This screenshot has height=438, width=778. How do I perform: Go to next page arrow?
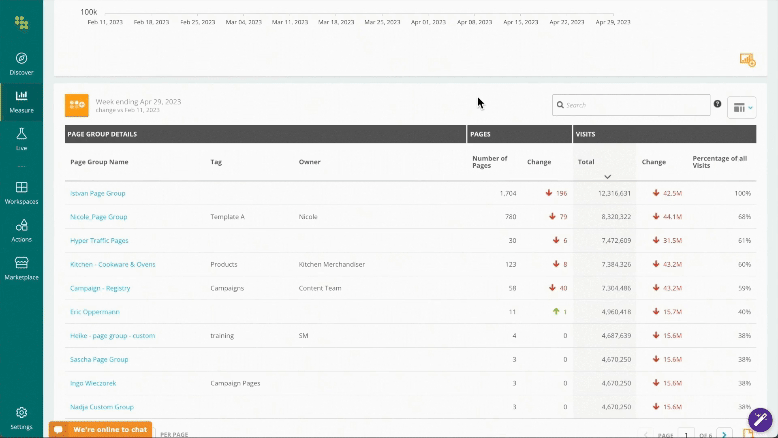724,435
